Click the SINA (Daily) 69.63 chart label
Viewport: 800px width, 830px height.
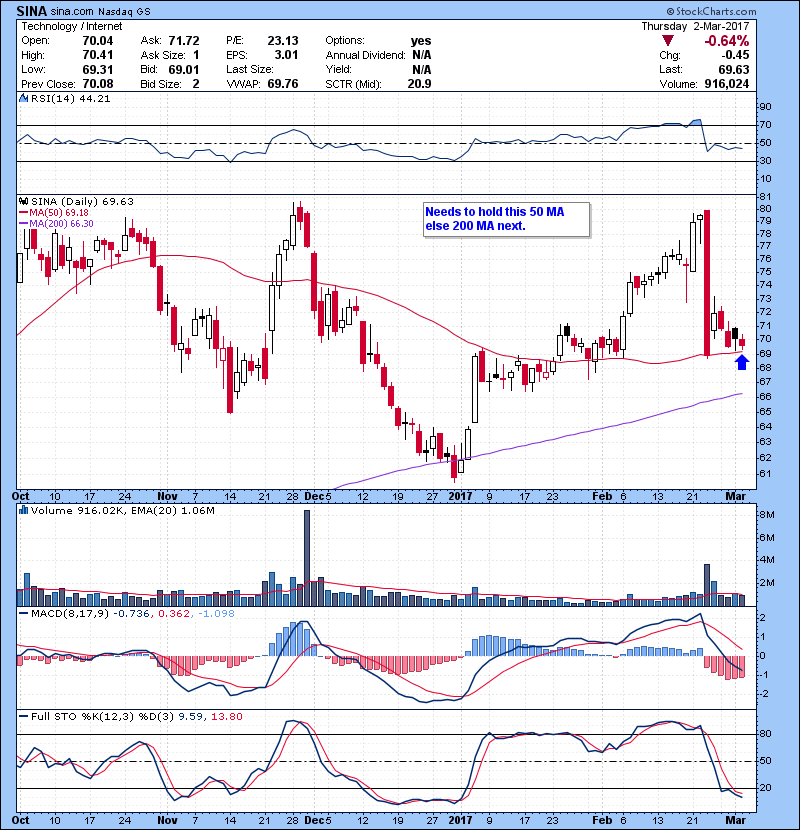[82, 202]
